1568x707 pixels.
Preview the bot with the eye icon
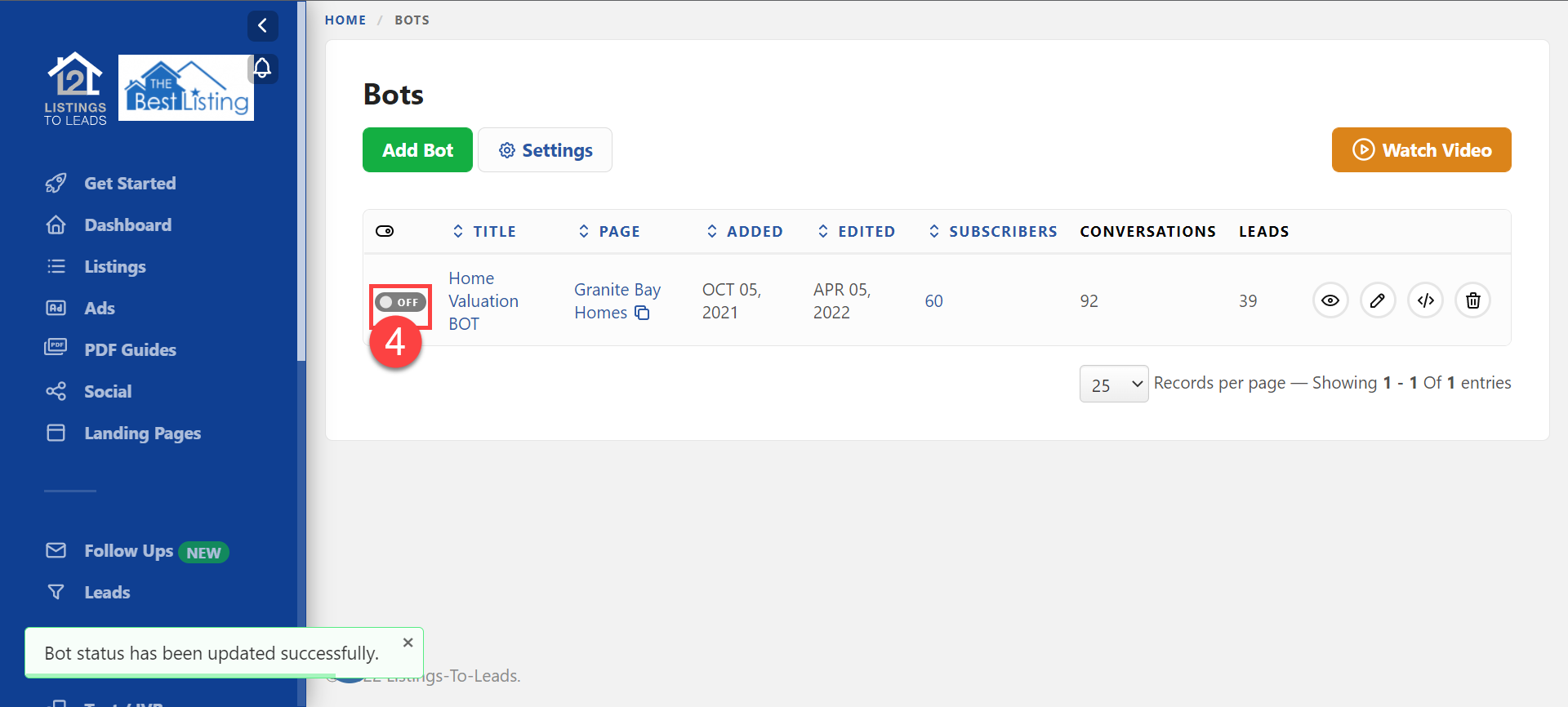click(x=1330, y=300)
